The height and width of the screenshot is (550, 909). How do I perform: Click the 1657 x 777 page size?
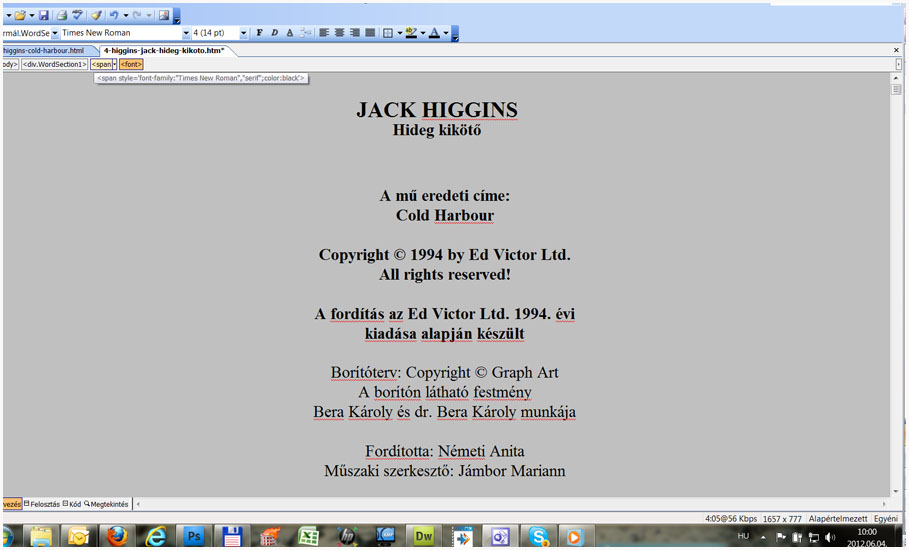(x=782, y=519)
